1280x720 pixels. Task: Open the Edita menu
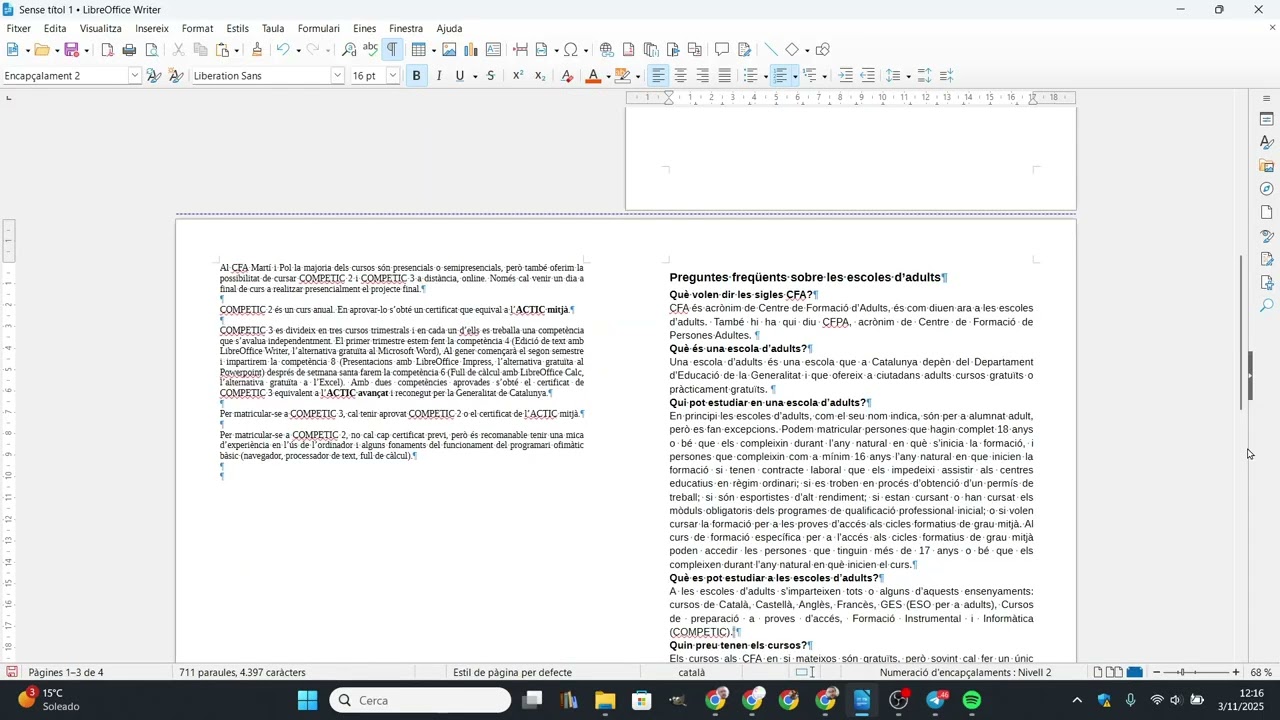pos(55,29)
